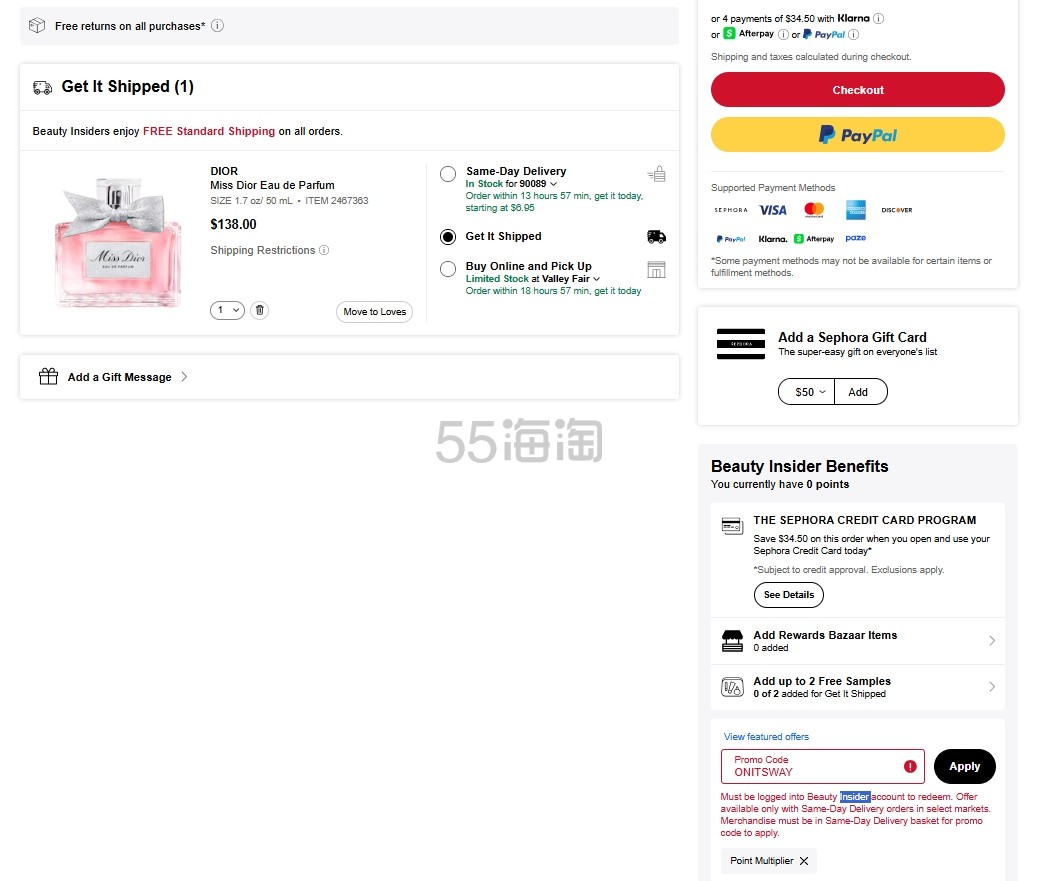Open the $50 gift card amount dropdown
Image resolution: width=1038 pixels, height=881 pixels.
[806, 392]
